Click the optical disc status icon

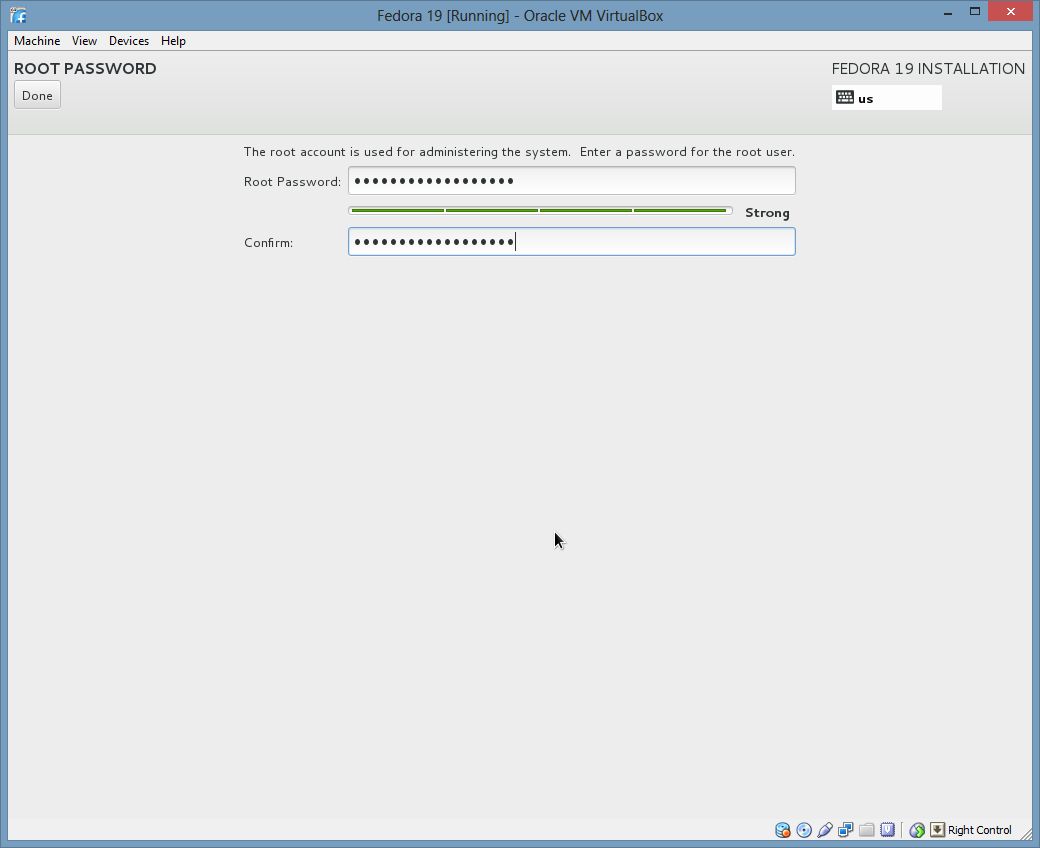[x=804, y=830]
